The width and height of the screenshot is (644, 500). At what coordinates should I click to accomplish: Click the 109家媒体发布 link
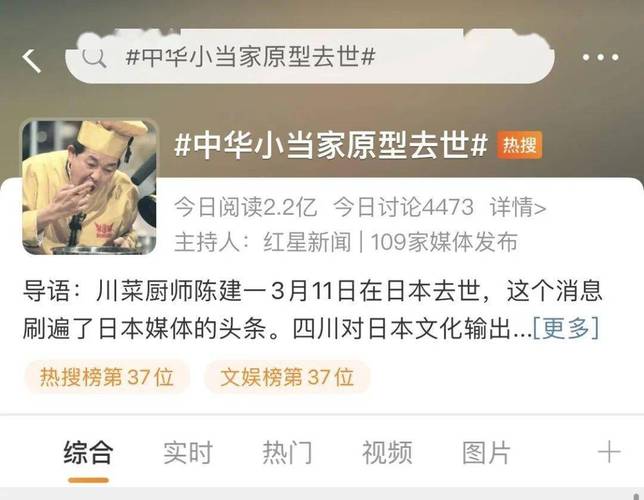click(444, 242)
